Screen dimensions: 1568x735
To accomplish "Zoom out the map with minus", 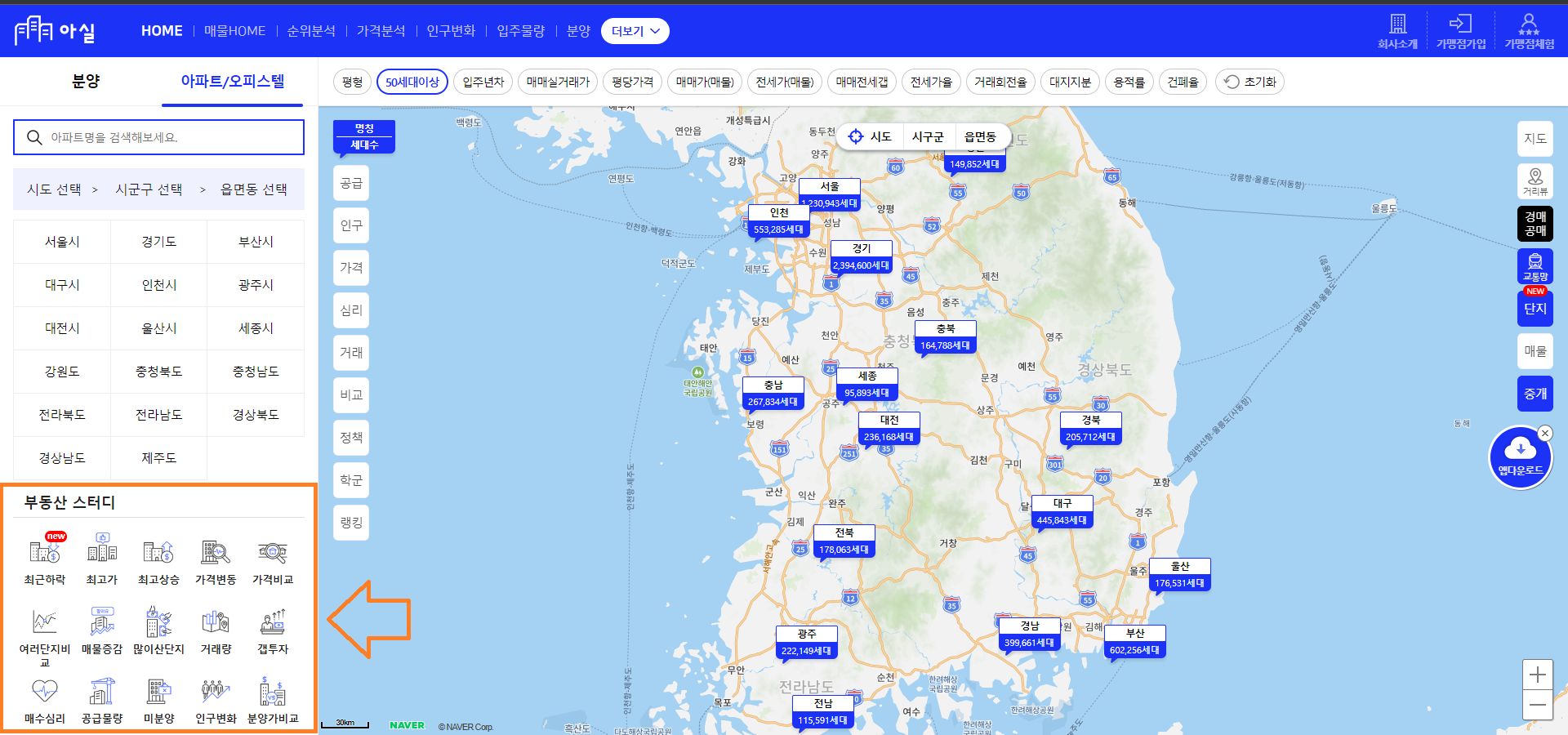I will (1538, 705).
